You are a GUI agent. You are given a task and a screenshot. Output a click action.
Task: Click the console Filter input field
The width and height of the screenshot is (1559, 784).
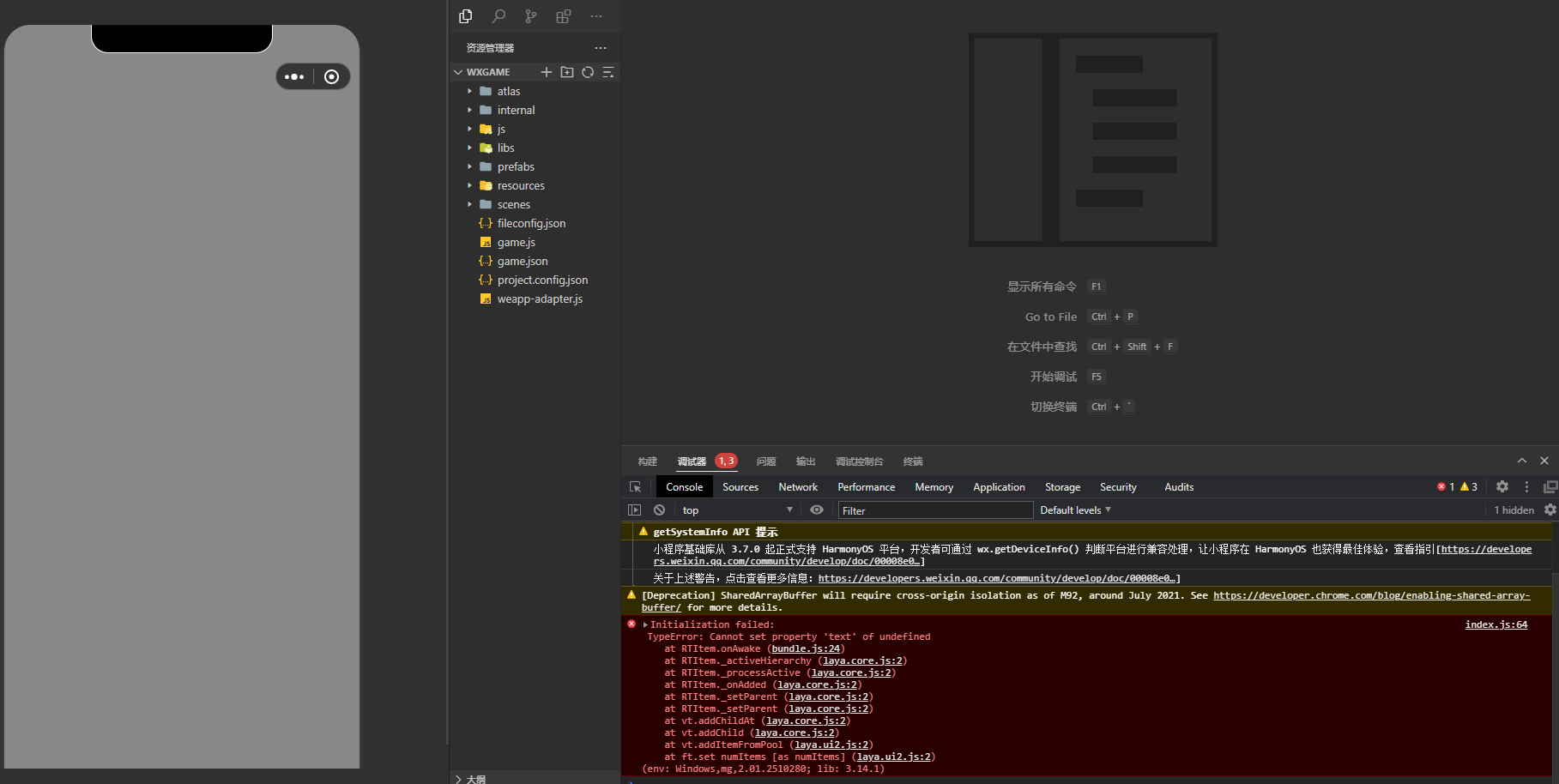(x=935, y=510)
